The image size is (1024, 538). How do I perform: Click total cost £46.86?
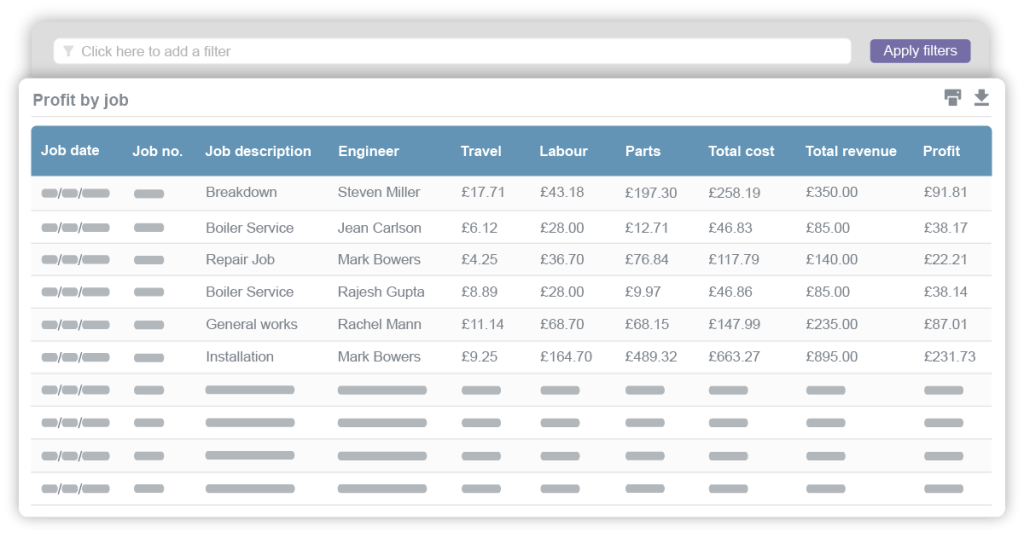point(730,292)
